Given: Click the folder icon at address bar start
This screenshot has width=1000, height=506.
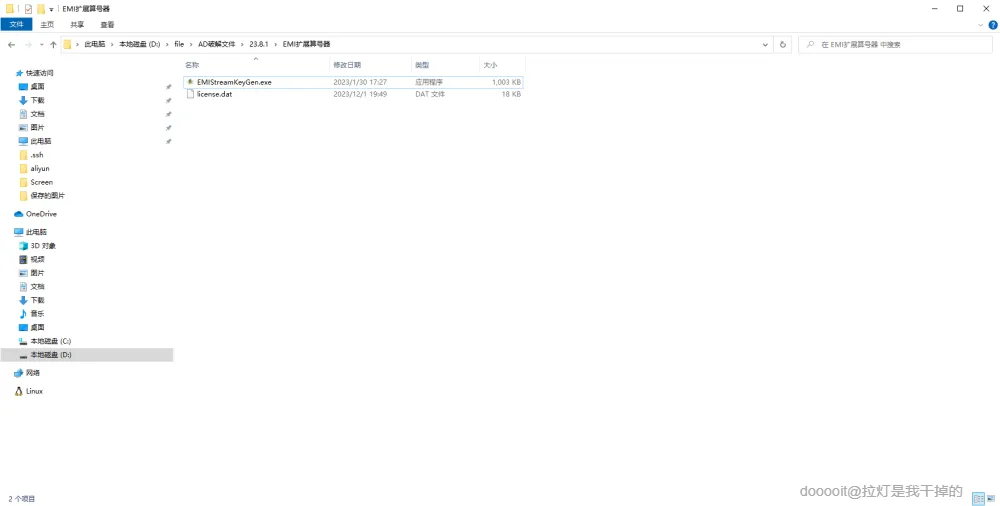Looking at the screenshot, I should (x=67, y=45).
